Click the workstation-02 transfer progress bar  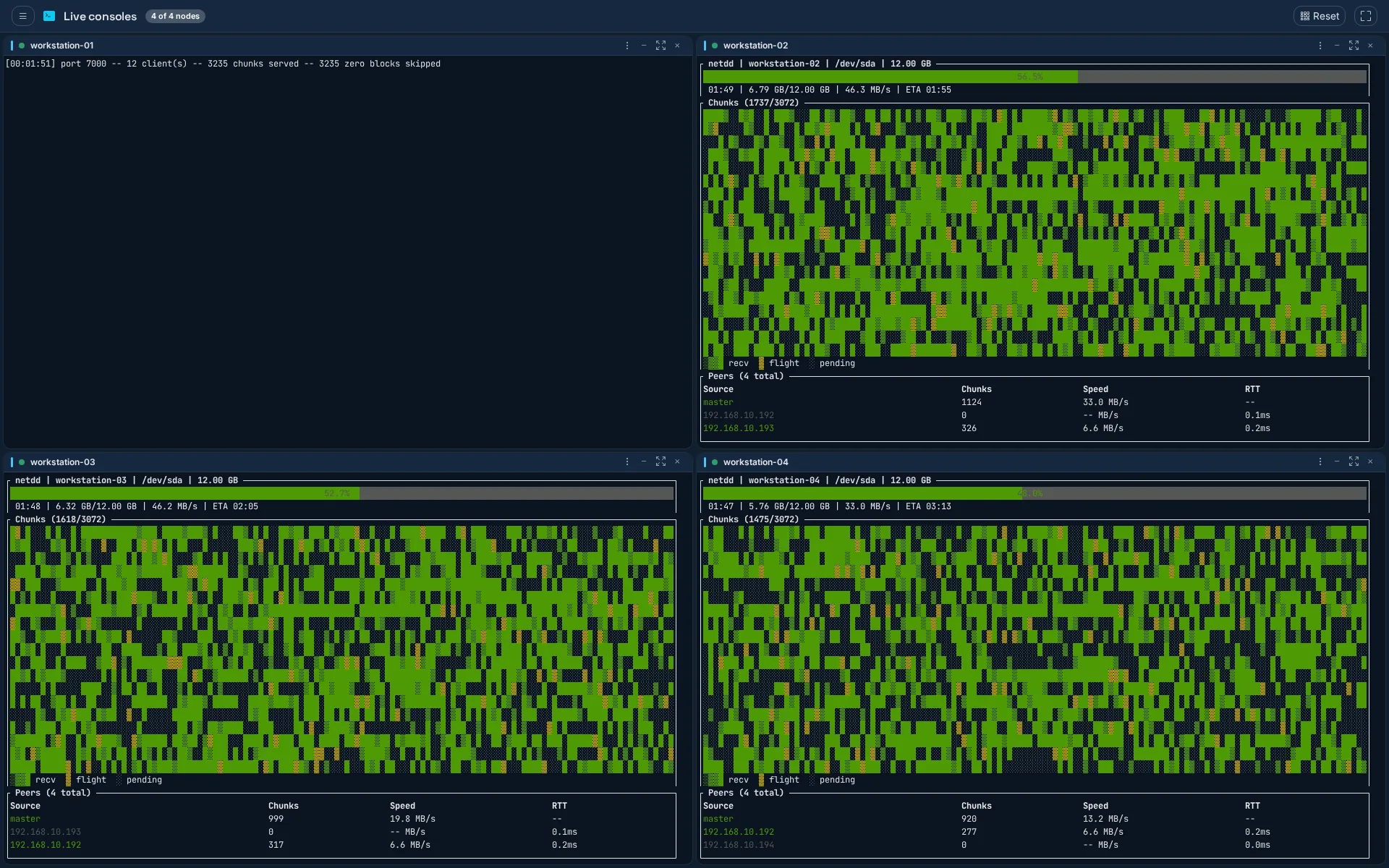tap(1035, 77)
